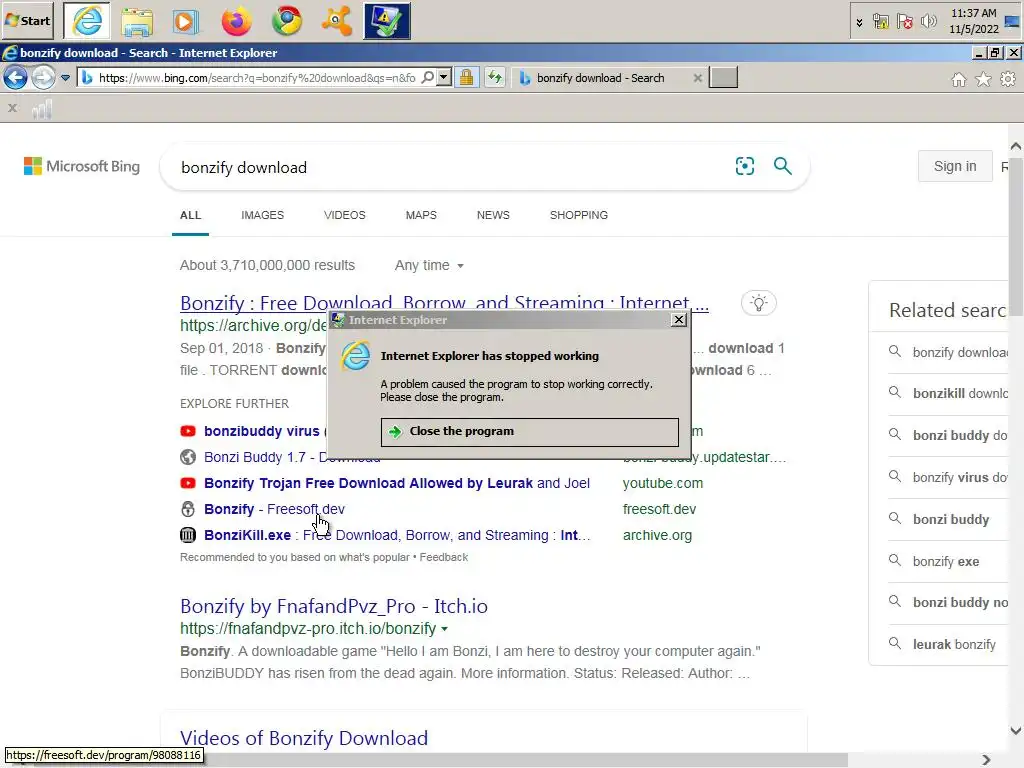The image size is (1024, 768).
Task: Expand the fnafandpvz-pro.itch.io URL dropdown arrow
Action: (x=445, y=629)
